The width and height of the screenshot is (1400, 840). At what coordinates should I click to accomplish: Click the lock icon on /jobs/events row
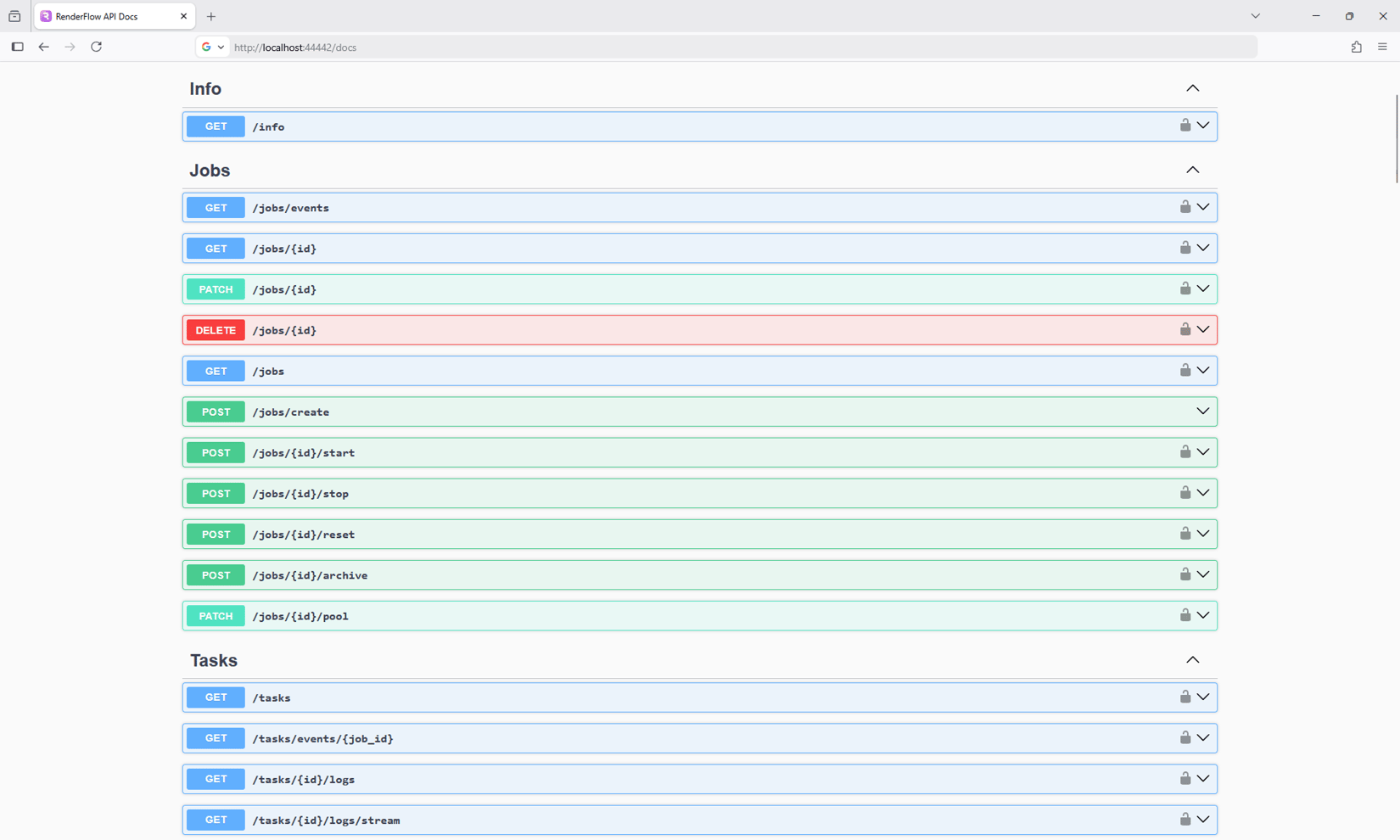click(1184, 207)
